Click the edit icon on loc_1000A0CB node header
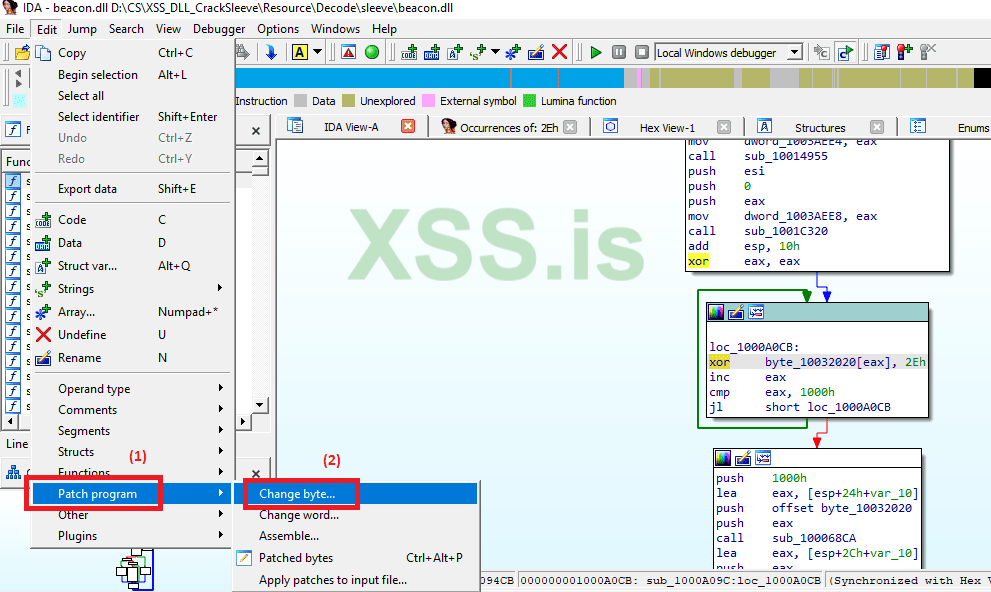Image resolution: width=991 pixels, height=592 pixels. click(736, 312)
